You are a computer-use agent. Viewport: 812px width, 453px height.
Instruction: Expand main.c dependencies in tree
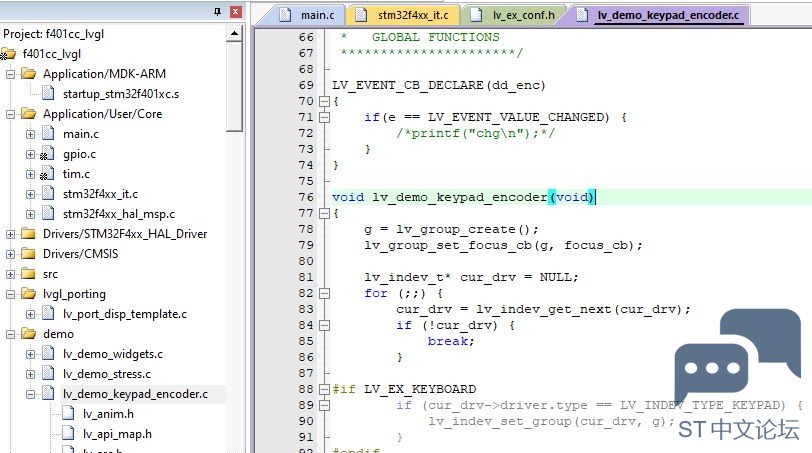pos(31,134)
